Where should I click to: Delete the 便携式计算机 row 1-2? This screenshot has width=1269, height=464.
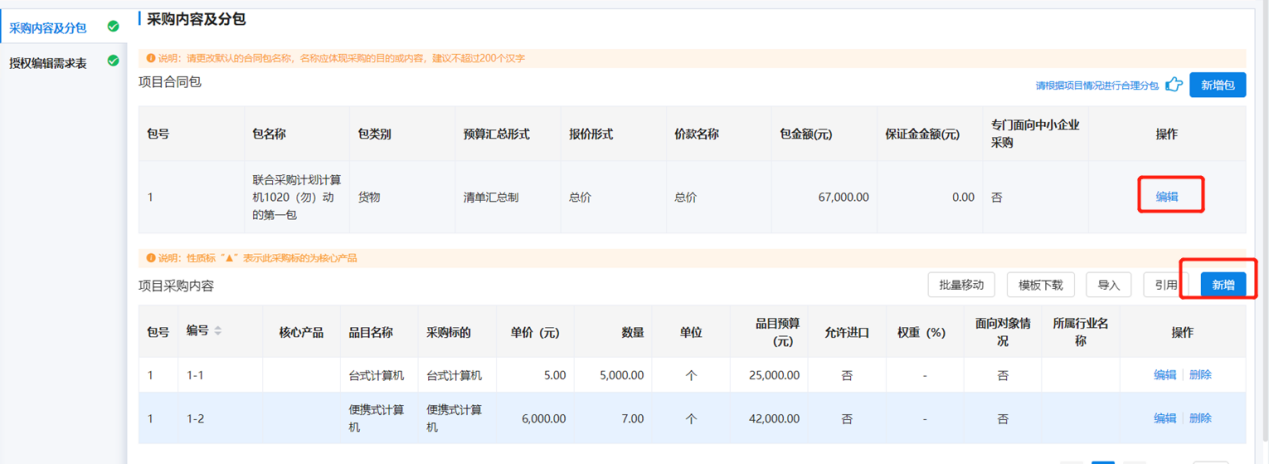coord(1200,418)
